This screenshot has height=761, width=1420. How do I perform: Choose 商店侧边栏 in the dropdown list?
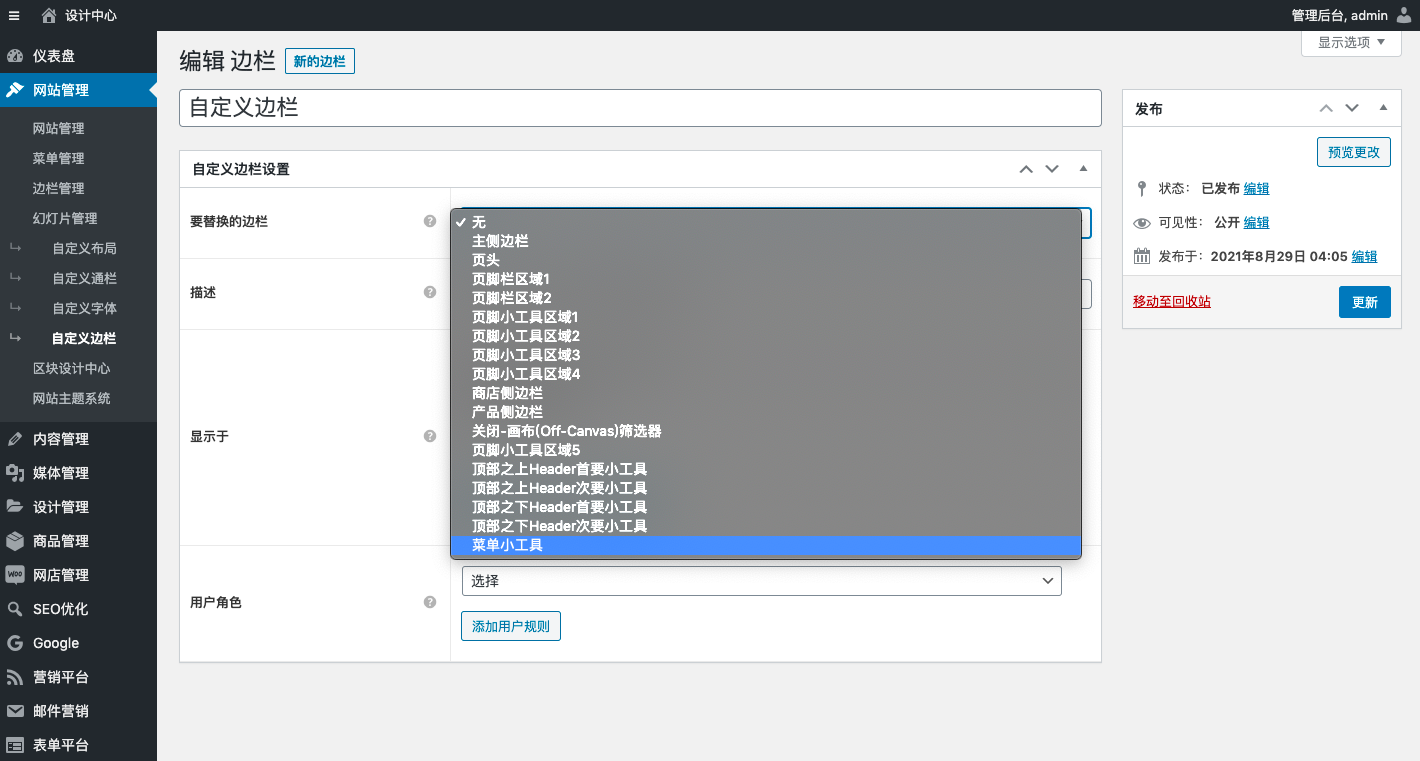coord(507,393)
